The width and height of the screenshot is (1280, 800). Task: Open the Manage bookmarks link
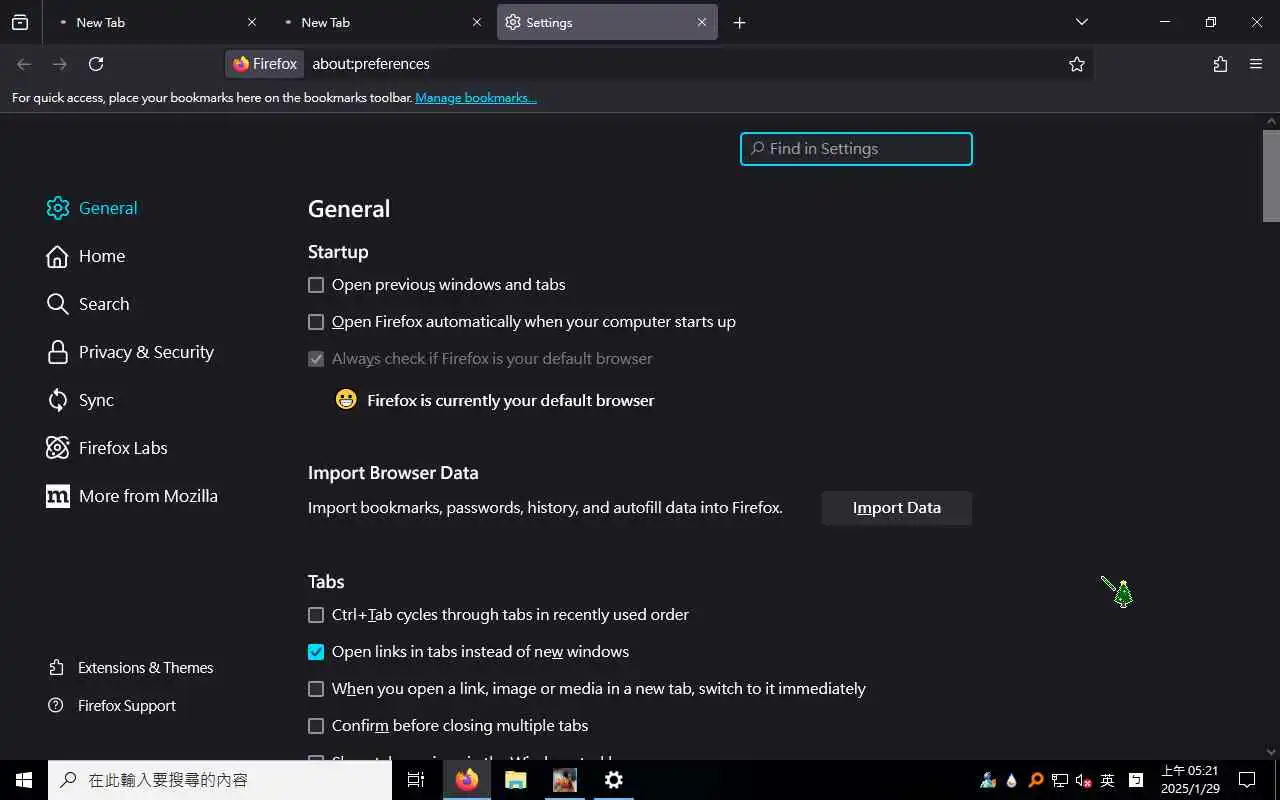(476, 98)
